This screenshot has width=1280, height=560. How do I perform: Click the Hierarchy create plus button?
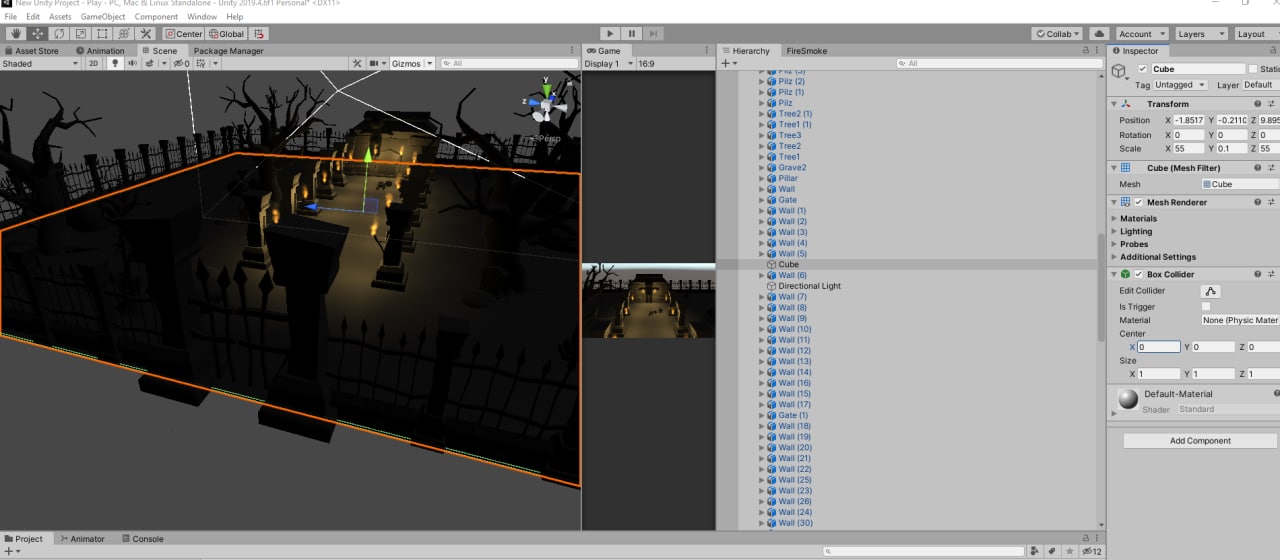(x=725, y=63)
